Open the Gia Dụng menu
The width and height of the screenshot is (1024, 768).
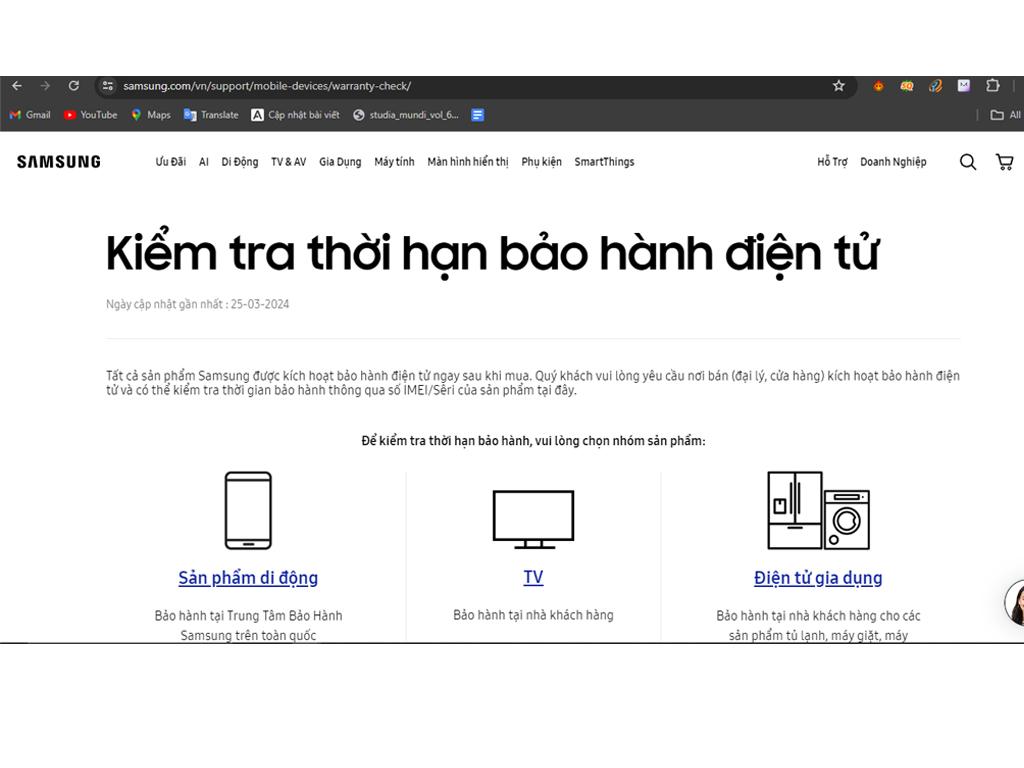tap(340, 162)
